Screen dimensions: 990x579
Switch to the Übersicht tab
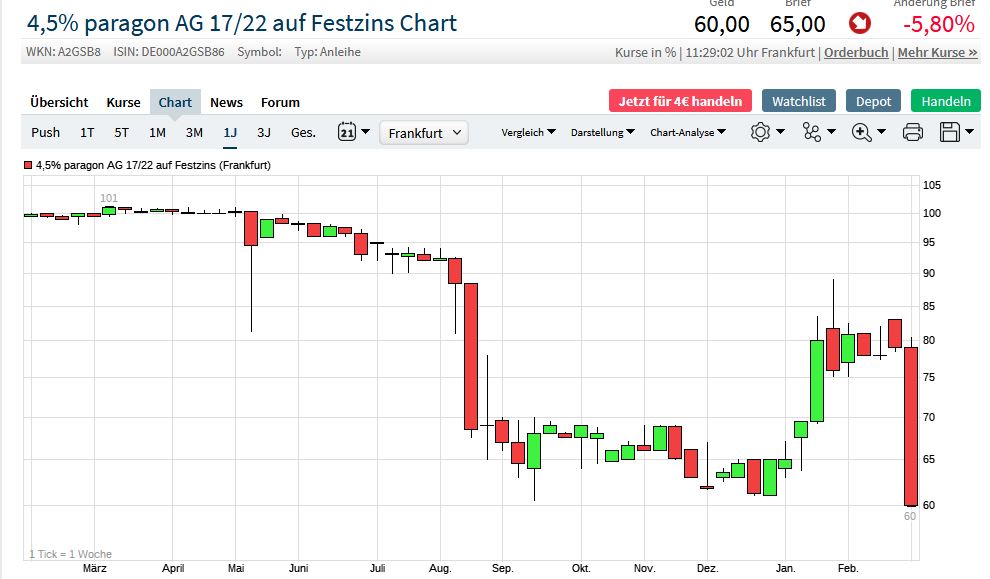pyautogui.click(x=59, y=102)
